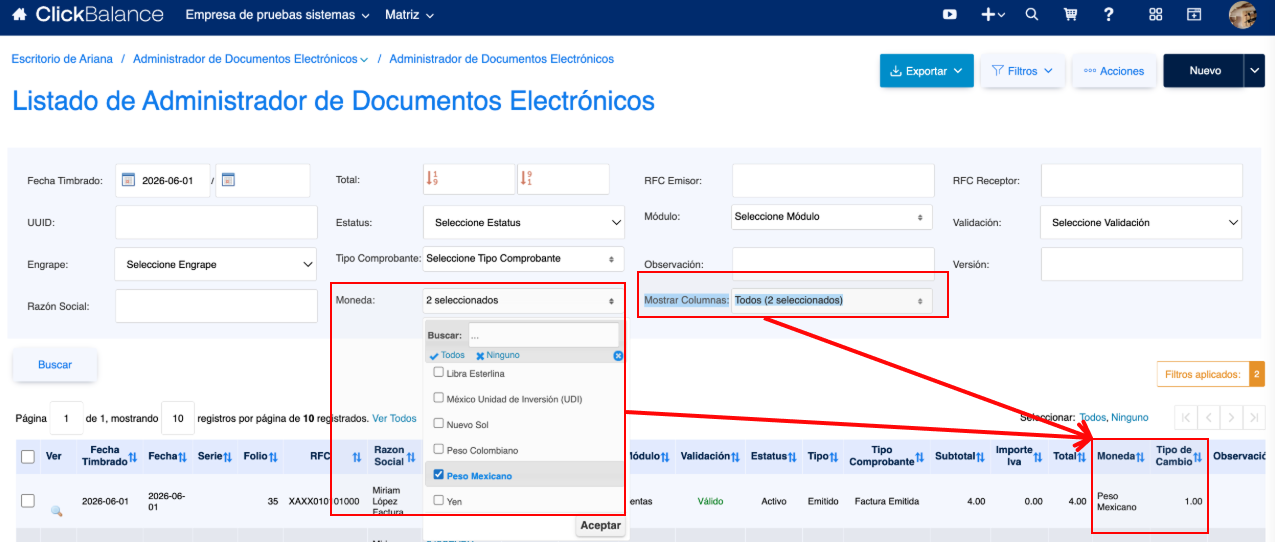Focus the RFC Emisor input field
This screenshot has width=1275, height=542.
pyautogui.click(x=833, y=180)
